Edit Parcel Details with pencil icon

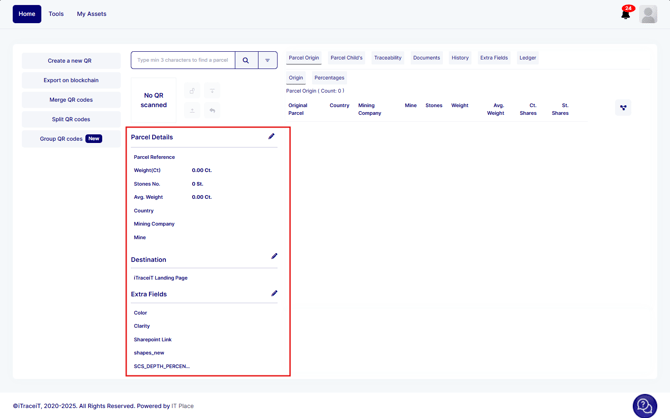(x=271, y=137)
